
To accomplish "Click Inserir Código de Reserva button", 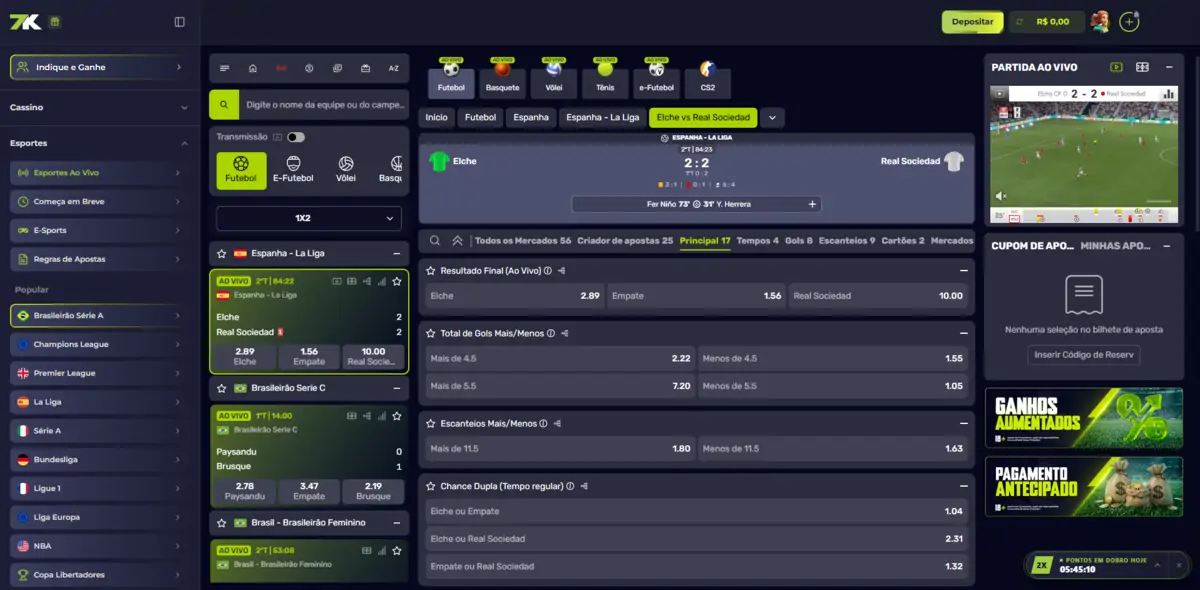I will click(1083, 355).
